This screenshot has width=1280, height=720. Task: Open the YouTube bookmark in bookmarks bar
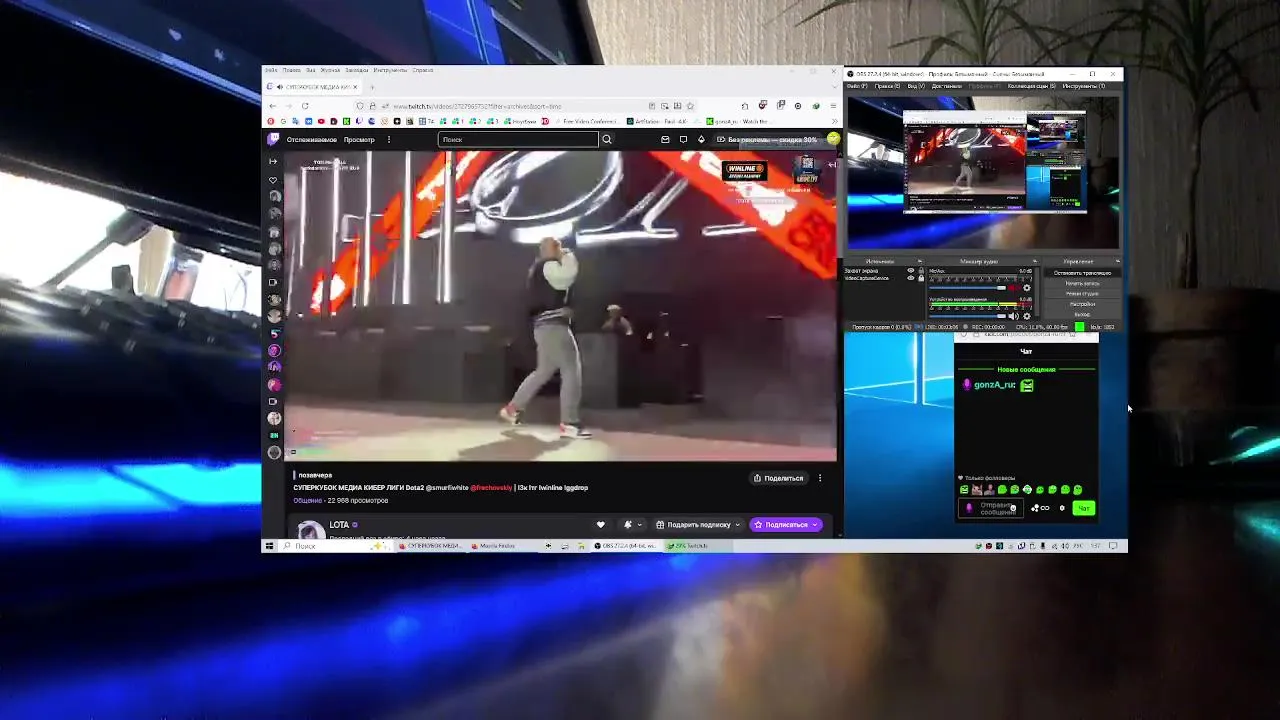coord(321,121)
